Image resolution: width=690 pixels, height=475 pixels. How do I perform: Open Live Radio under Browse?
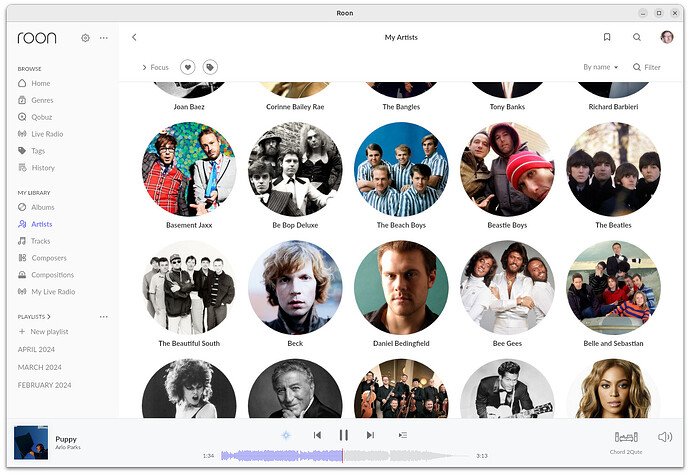click(x=40, y=134)
